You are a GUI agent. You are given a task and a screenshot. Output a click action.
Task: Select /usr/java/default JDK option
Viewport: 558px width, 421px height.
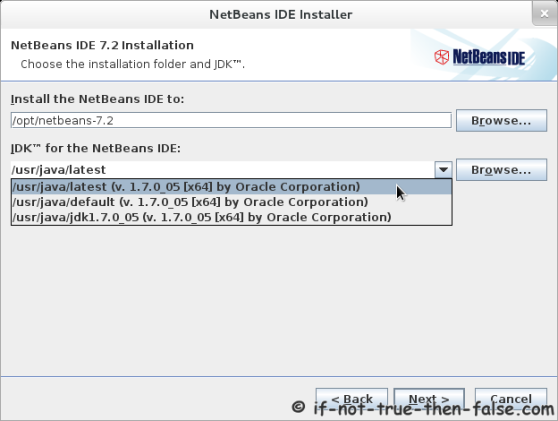pyautogui.click(x=232, y=202)
